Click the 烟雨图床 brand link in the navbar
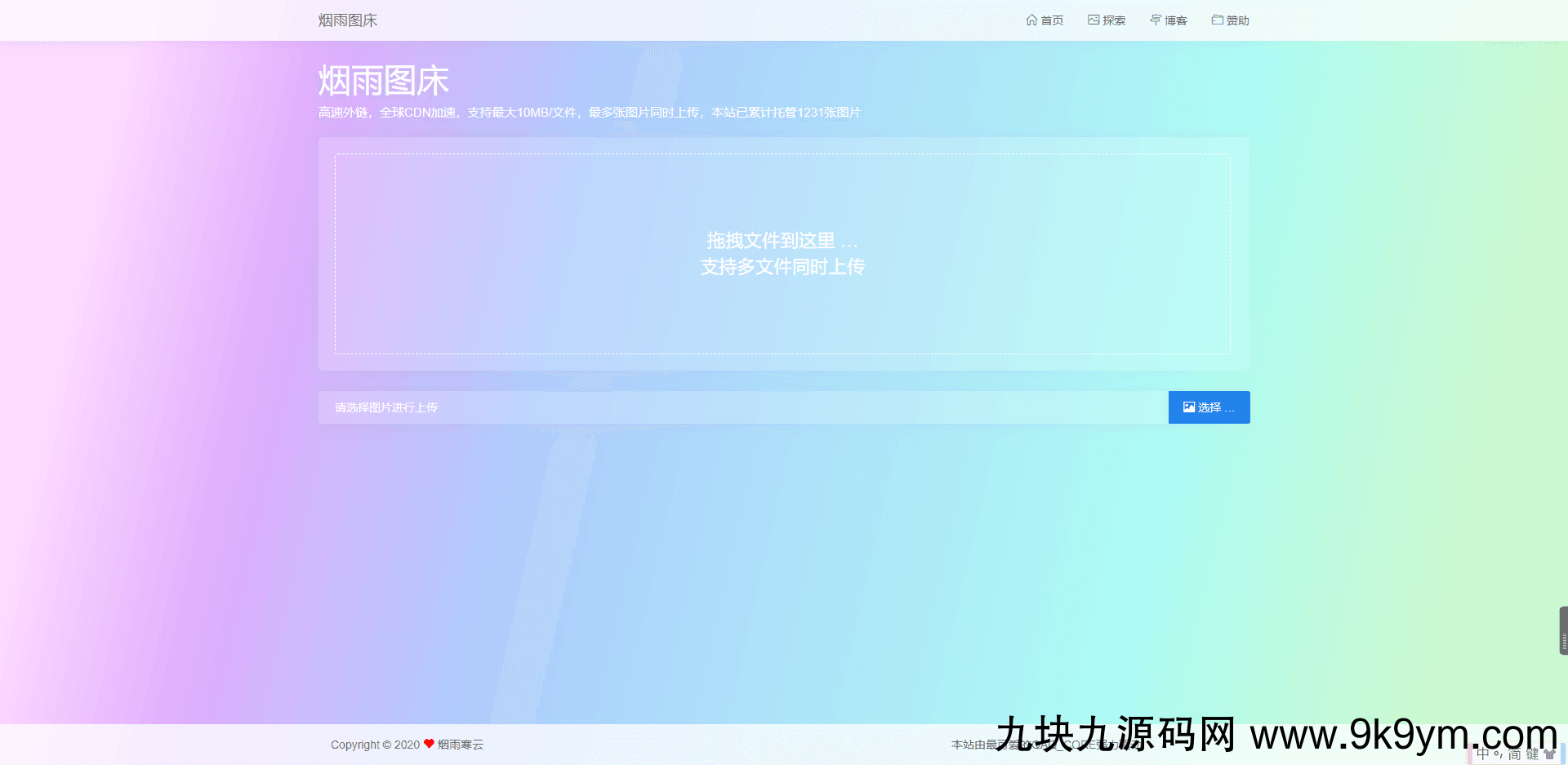Screen dimensions: 1568x765 pos(348,20)
